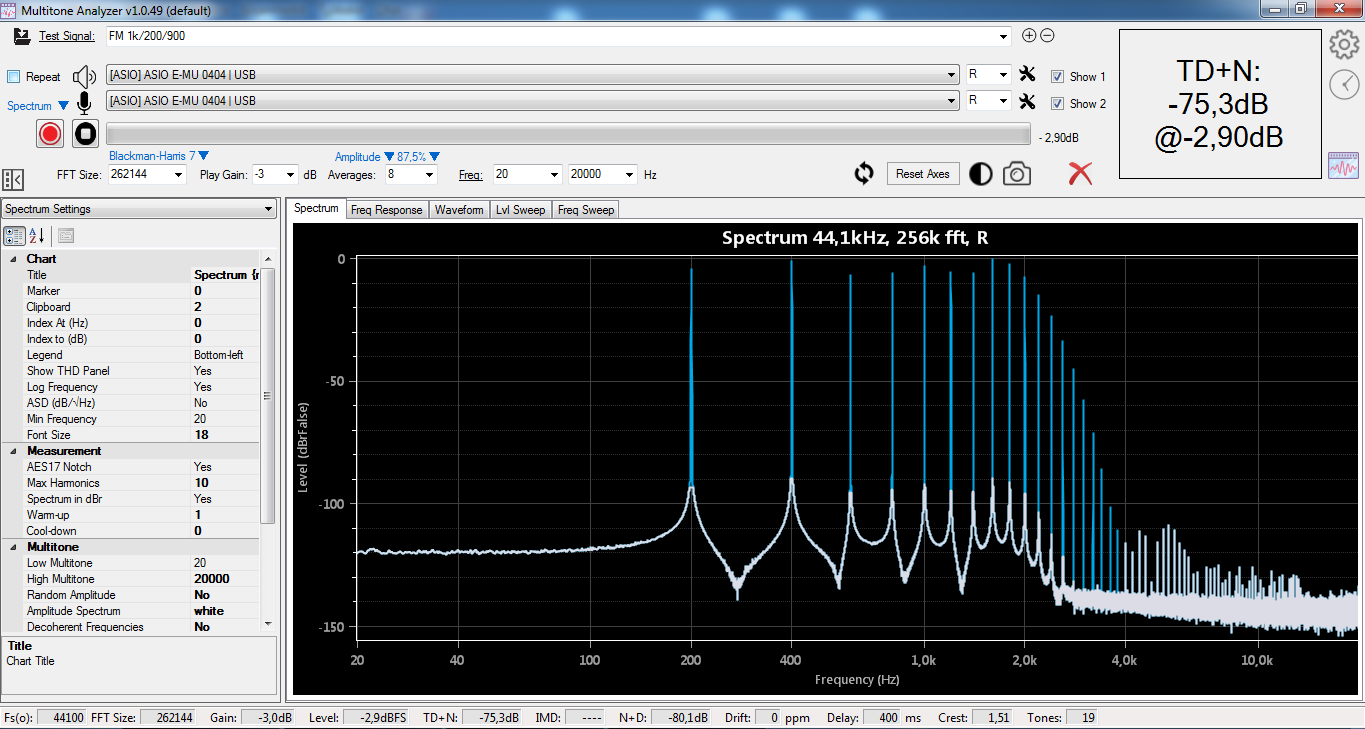Open the waveform chart icon
This screenshot has height=729, width=1365.
[x=1344, y=165]
